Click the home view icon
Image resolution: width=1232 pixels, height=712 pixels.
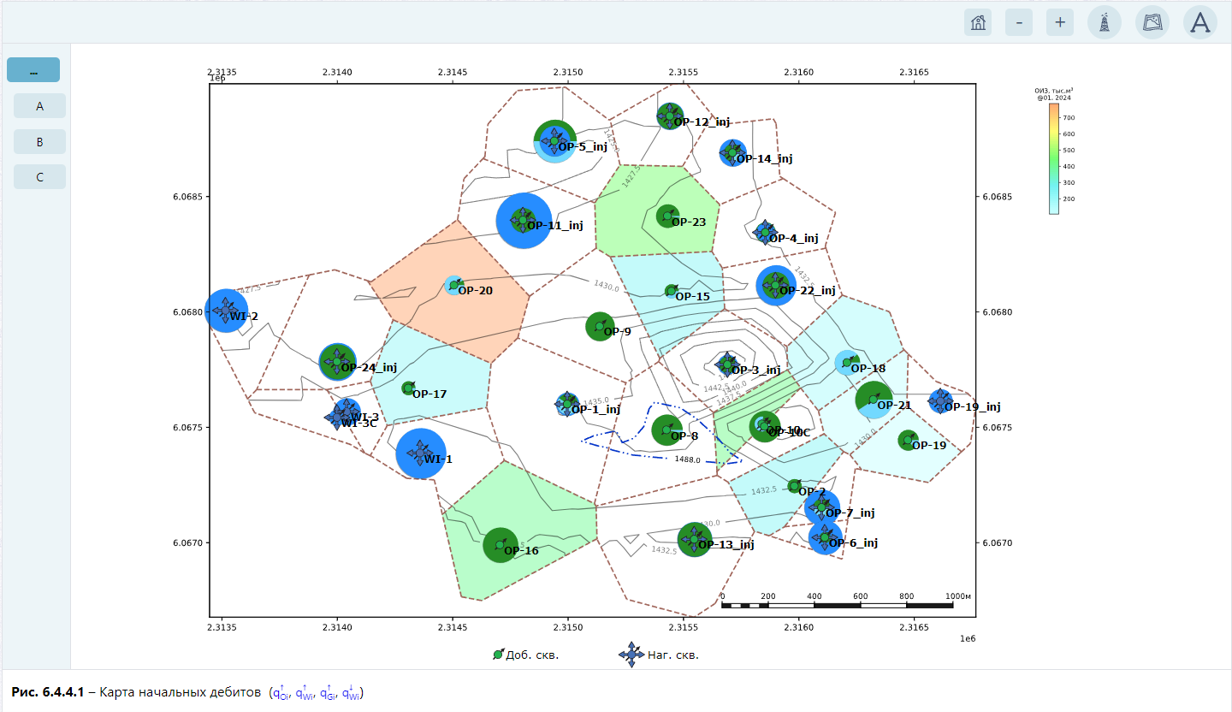[978, 22]
